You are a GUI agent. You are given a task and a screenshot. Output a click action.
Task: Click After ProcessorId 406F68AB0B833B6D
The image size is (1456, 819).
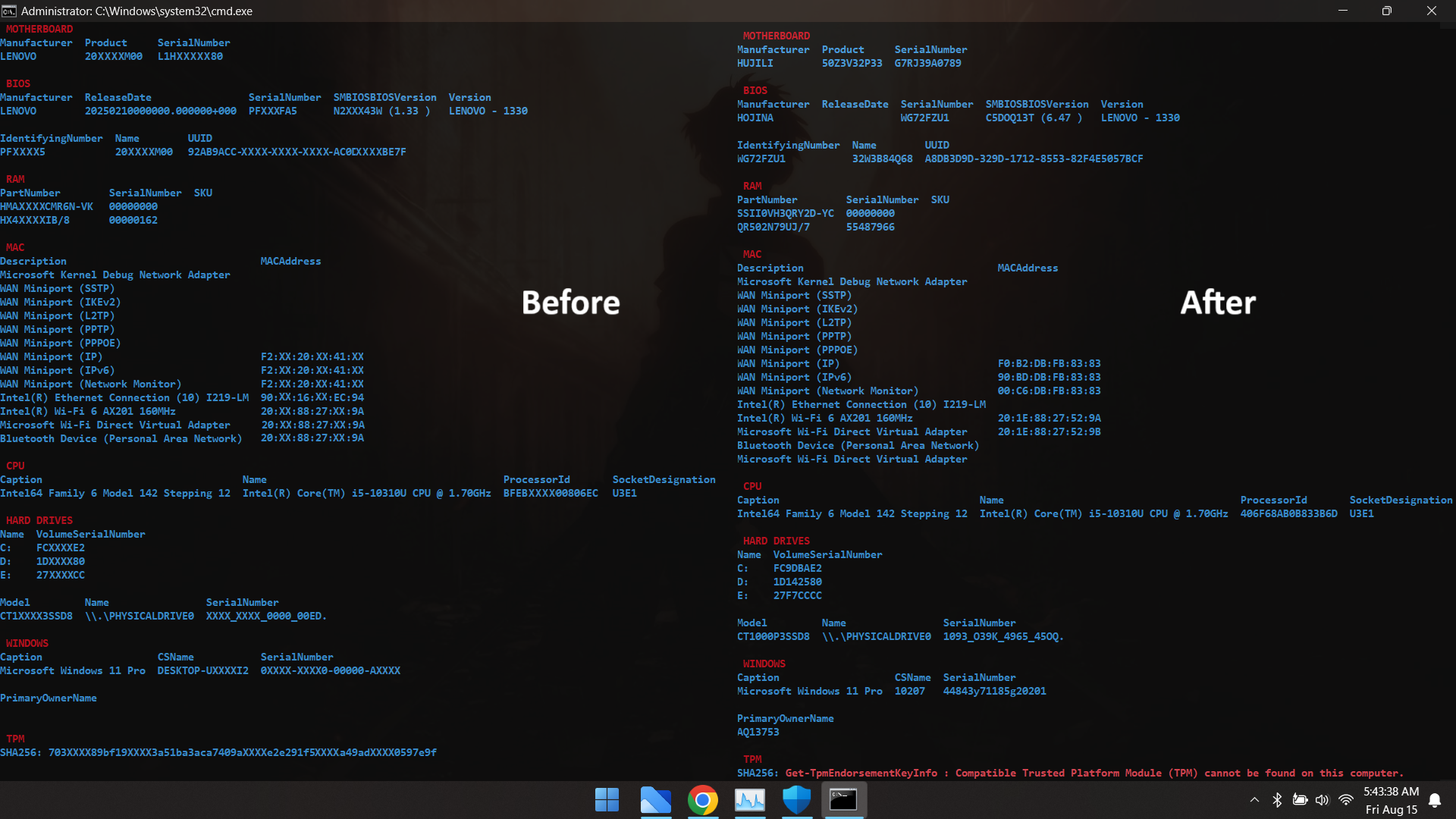(x=1289, y=513)
